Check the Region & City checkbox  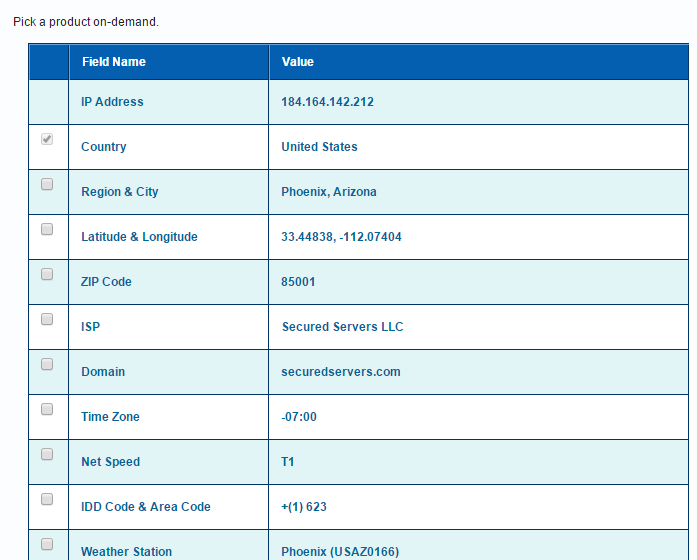click(x=47, y=184)
